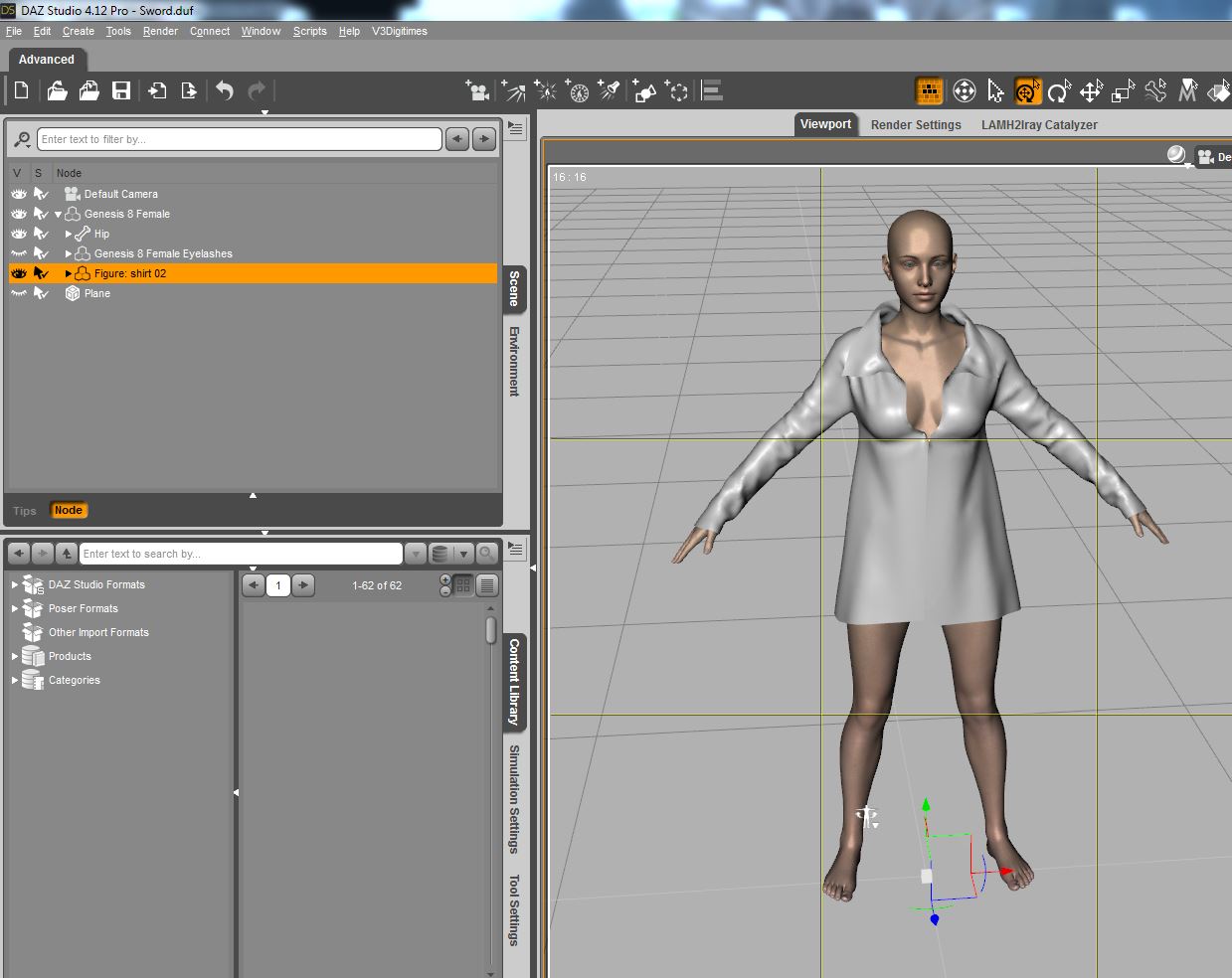Save the scene with the floppy disk icon
Screen dimensions: 1232x978
(x=121, y=91)
